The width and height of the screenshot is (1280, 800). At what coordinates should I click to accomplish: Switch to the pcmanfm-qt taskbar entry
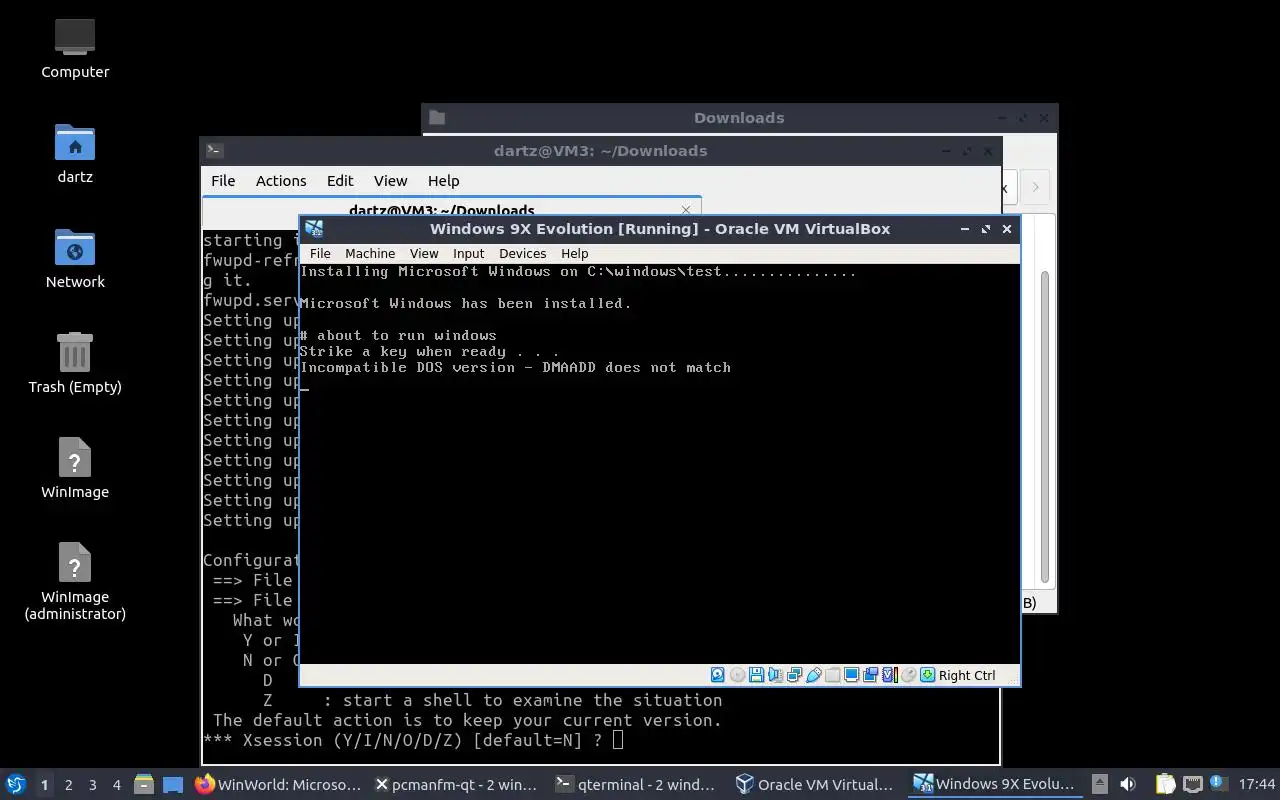[457, 785]
